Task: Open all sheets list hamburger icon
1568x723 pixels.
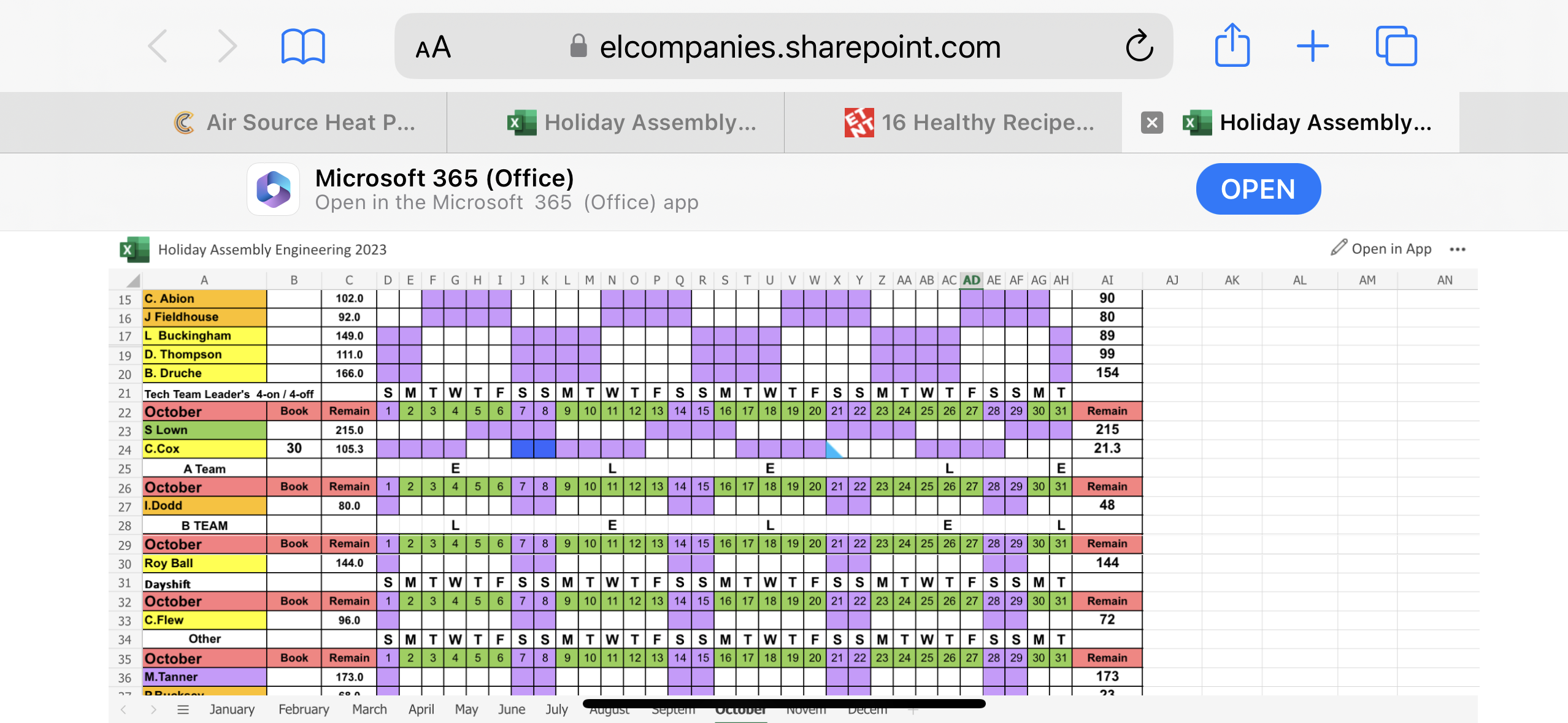Action: pyautogui.click(x=183, y=710)
